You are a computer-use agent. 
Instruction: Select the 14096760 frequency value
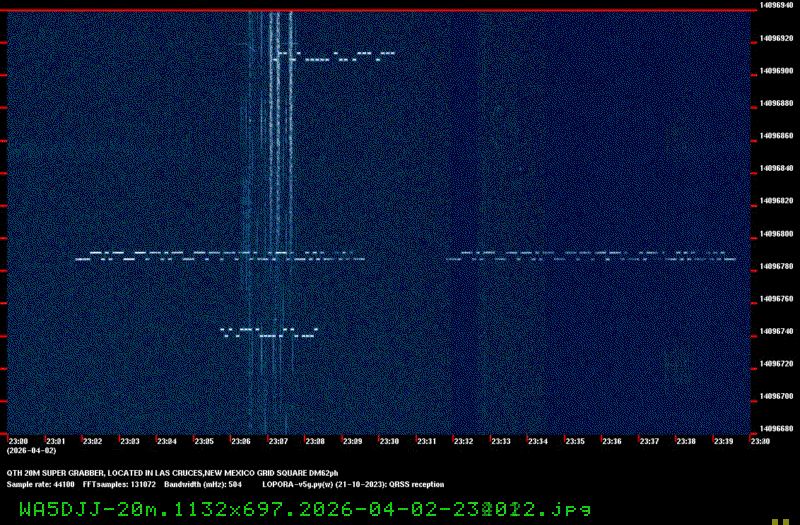click(776, 298)
